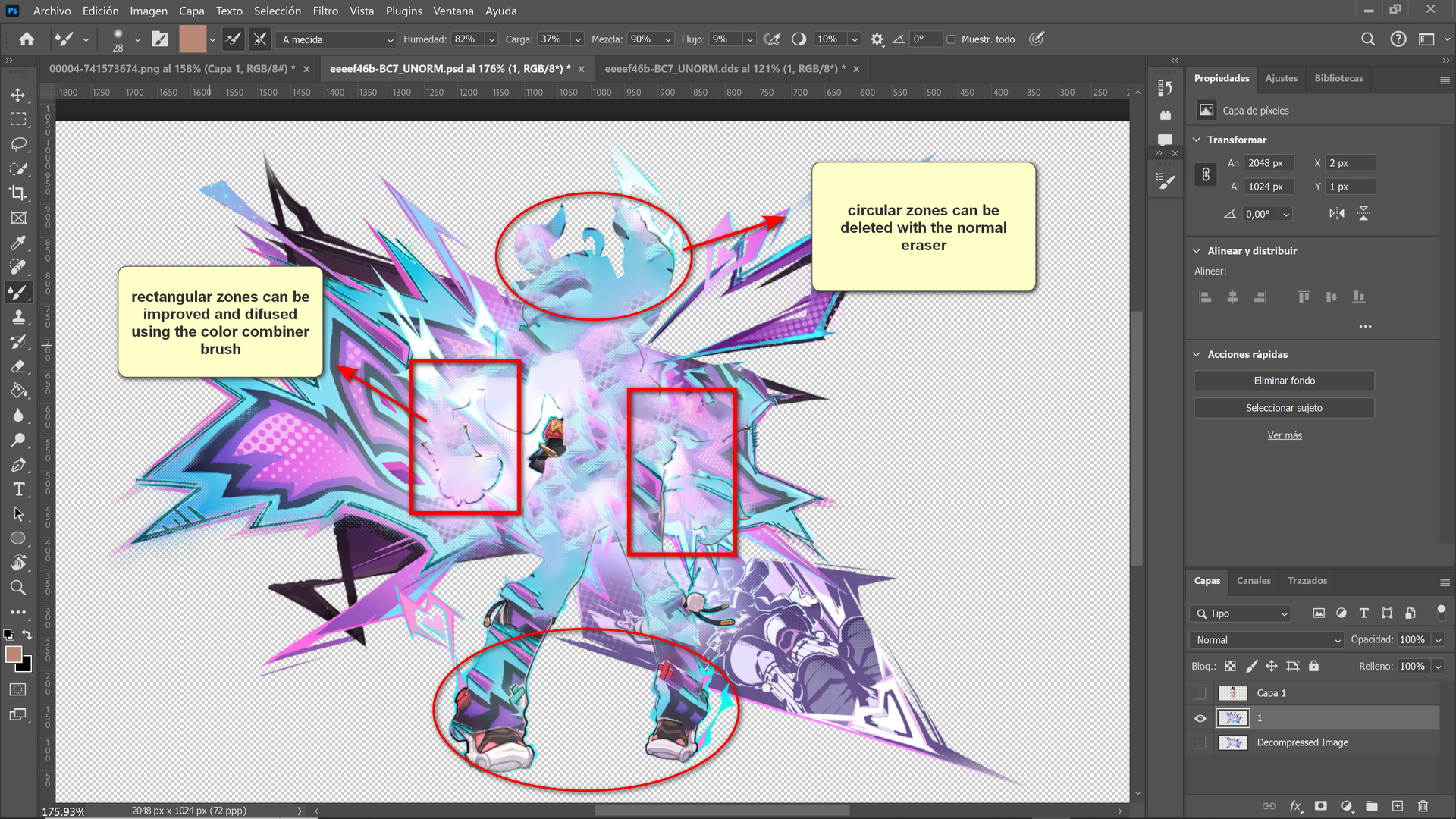Select the Horizontal Type tool
This screenshot has height=819, width=1456.
click(18, 489)
